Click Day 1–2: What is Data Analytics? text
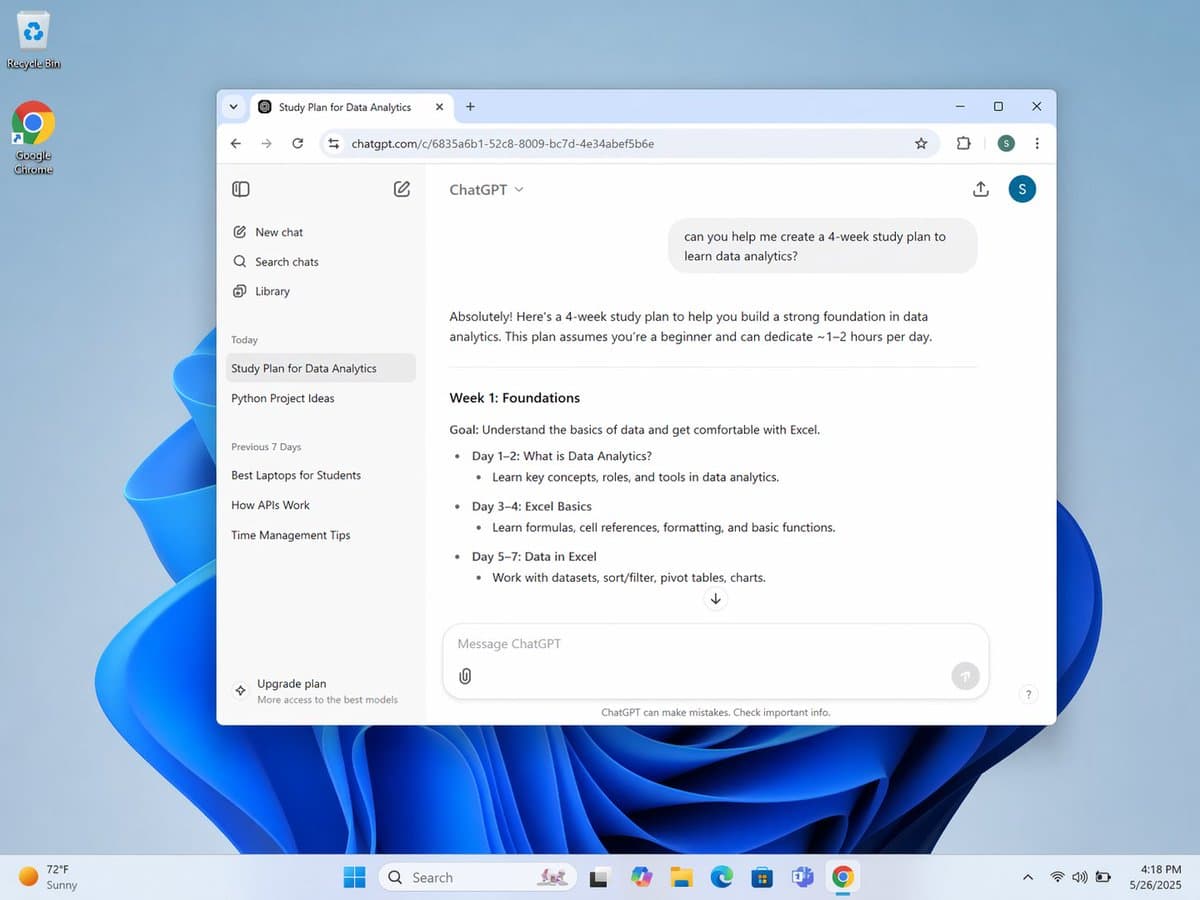The width and height of the screenshot is (1200, 900). (x=561, y=456)
